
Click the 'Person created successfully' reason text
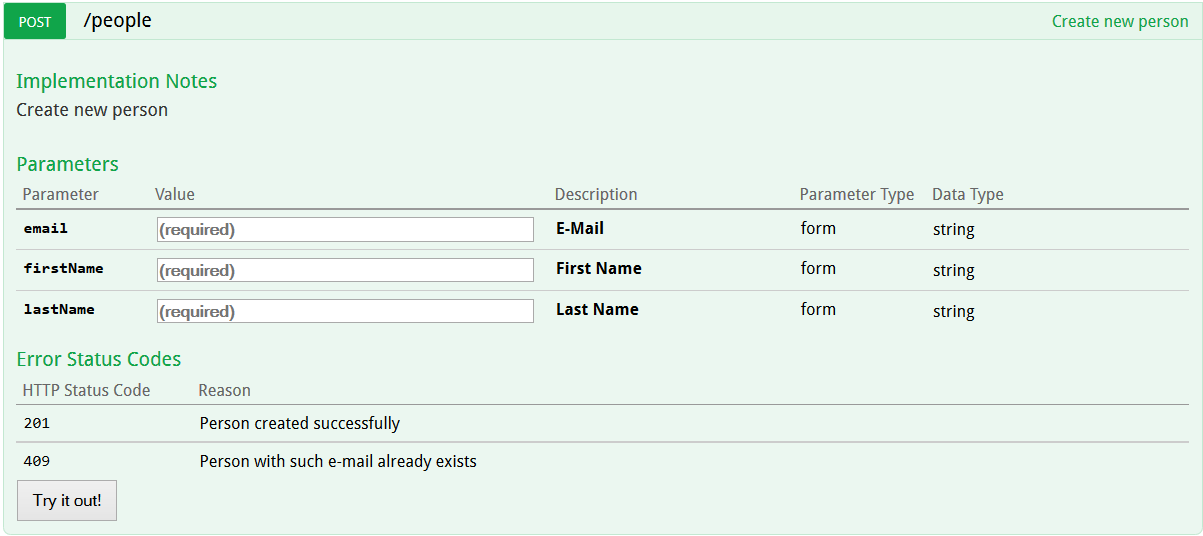point(300,423)
